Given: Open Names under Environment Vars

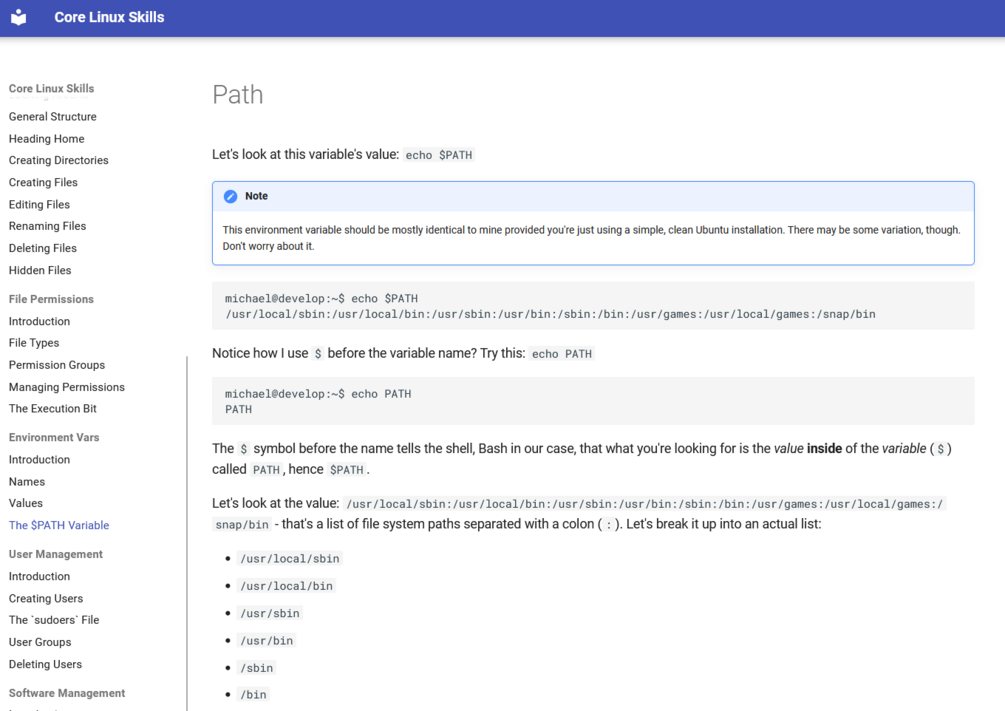Looking at the screenshot, I should pyautogui.click(x=27, y=482).
